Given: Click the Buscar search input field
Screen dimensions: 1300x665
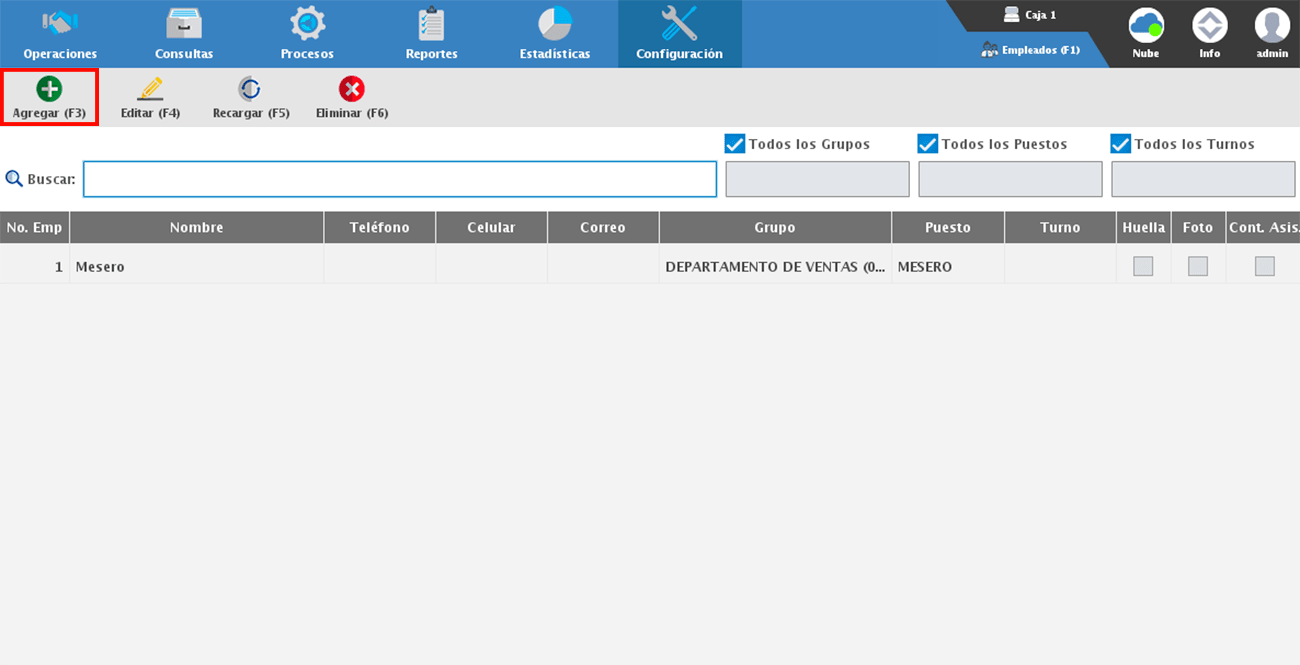Looking at the screenshot, I should click(400, 179).
